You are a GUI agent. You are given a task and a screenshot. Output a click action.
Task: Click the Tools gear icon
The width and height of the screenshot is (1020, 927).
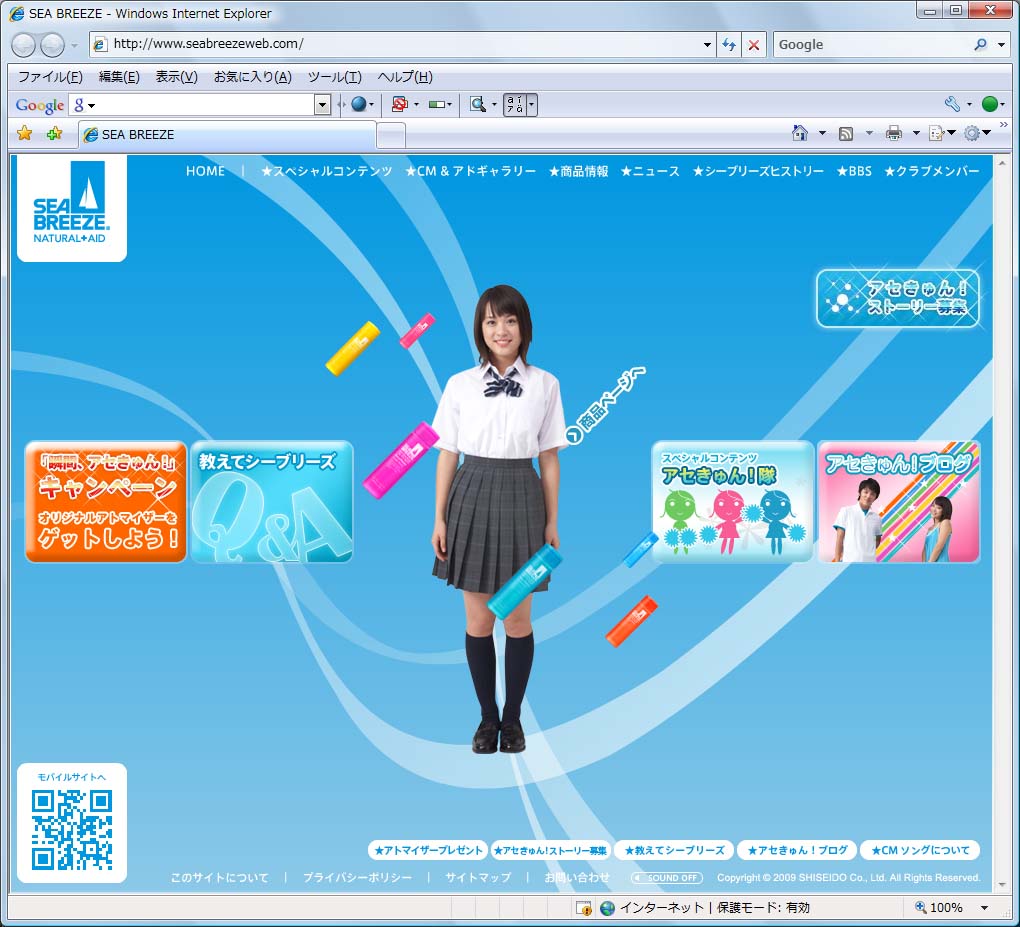click(x=971, y=134)
